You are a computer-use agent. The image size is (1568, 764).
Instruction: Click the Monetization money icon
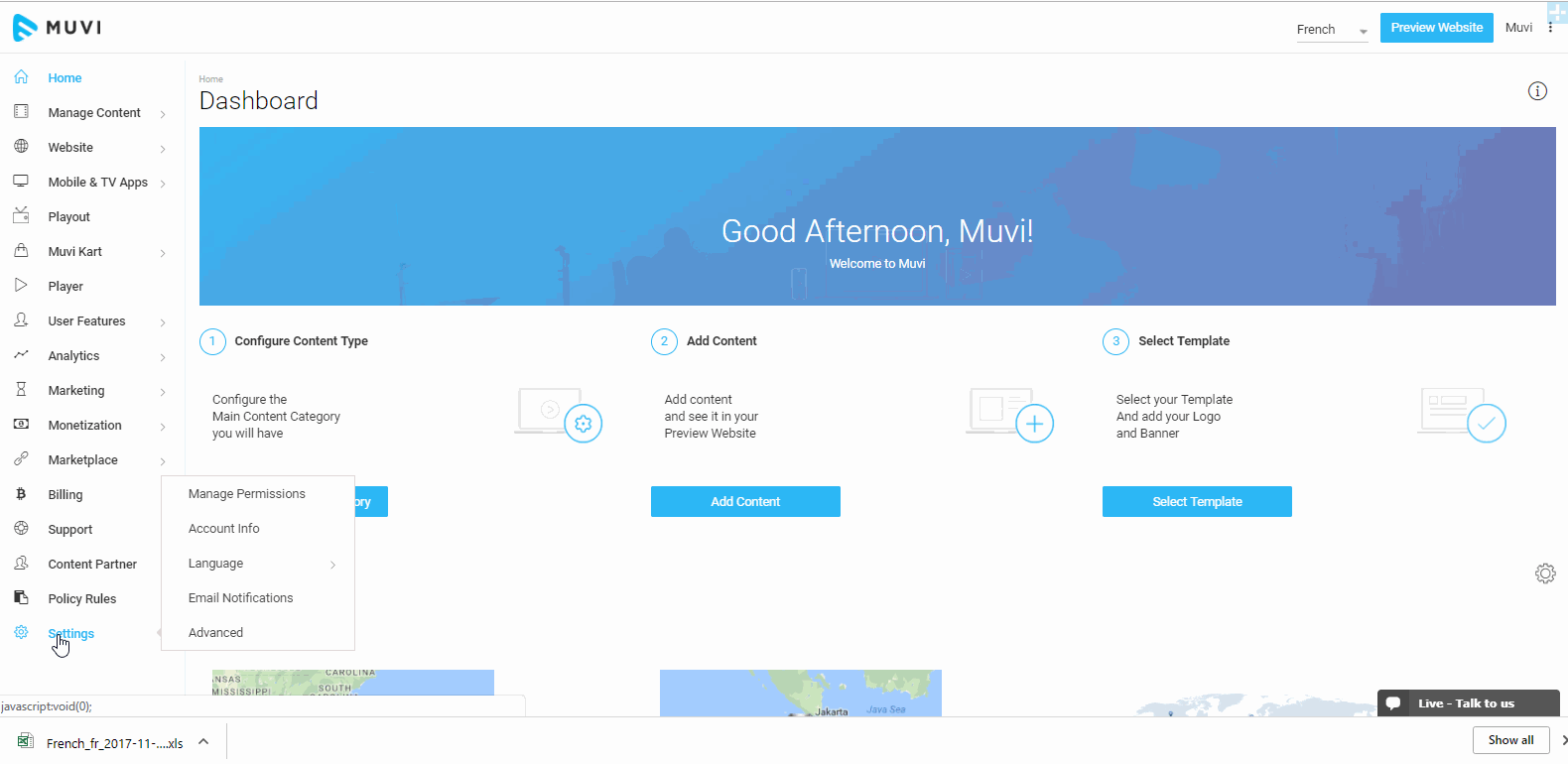click(21, 424)
